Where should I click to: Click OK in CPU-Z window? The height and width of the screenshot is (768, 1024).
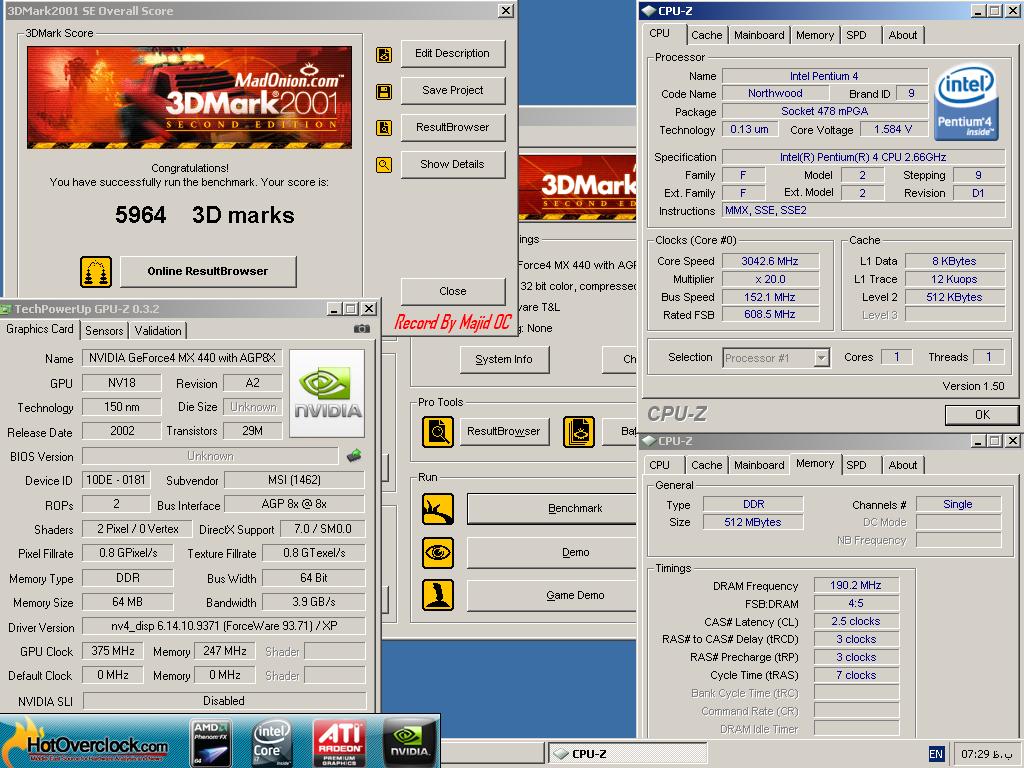click(x=982, y=415)
